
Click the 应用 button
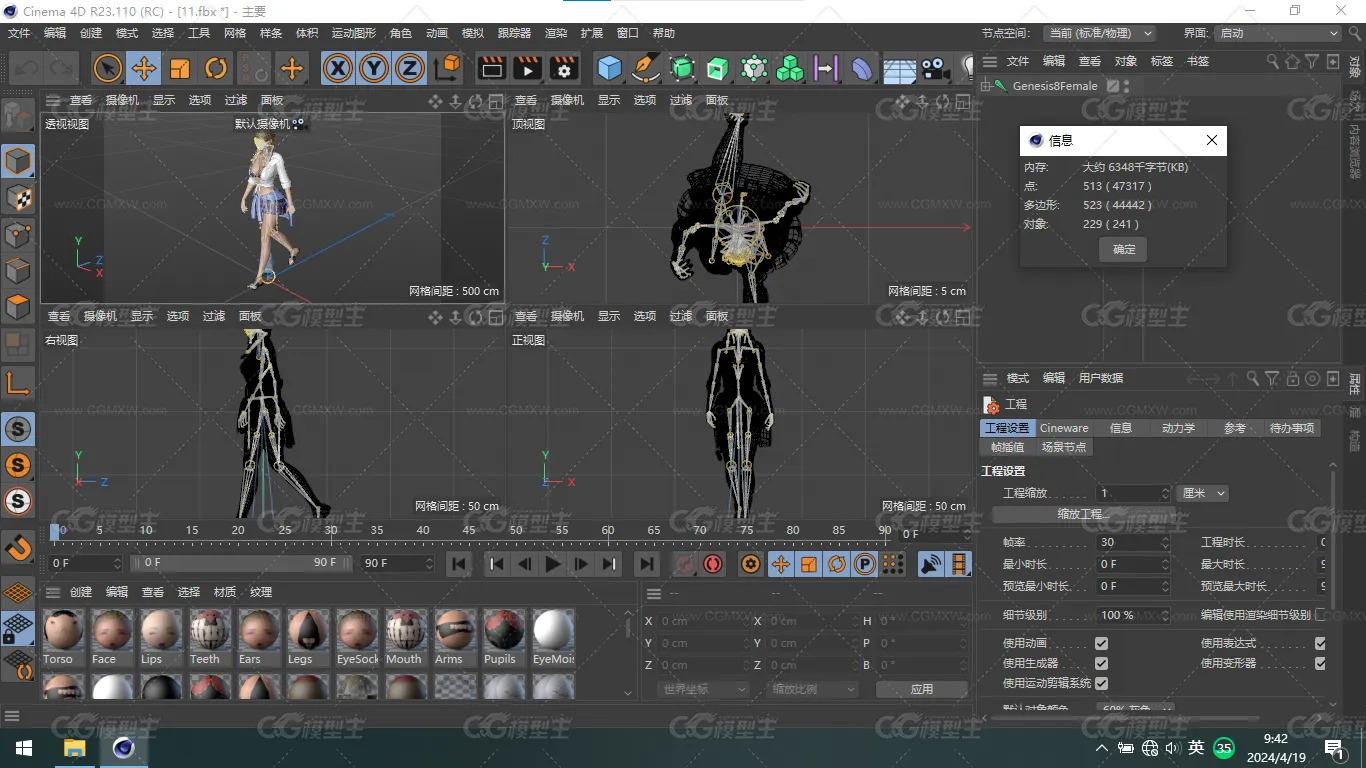(921, 689)
